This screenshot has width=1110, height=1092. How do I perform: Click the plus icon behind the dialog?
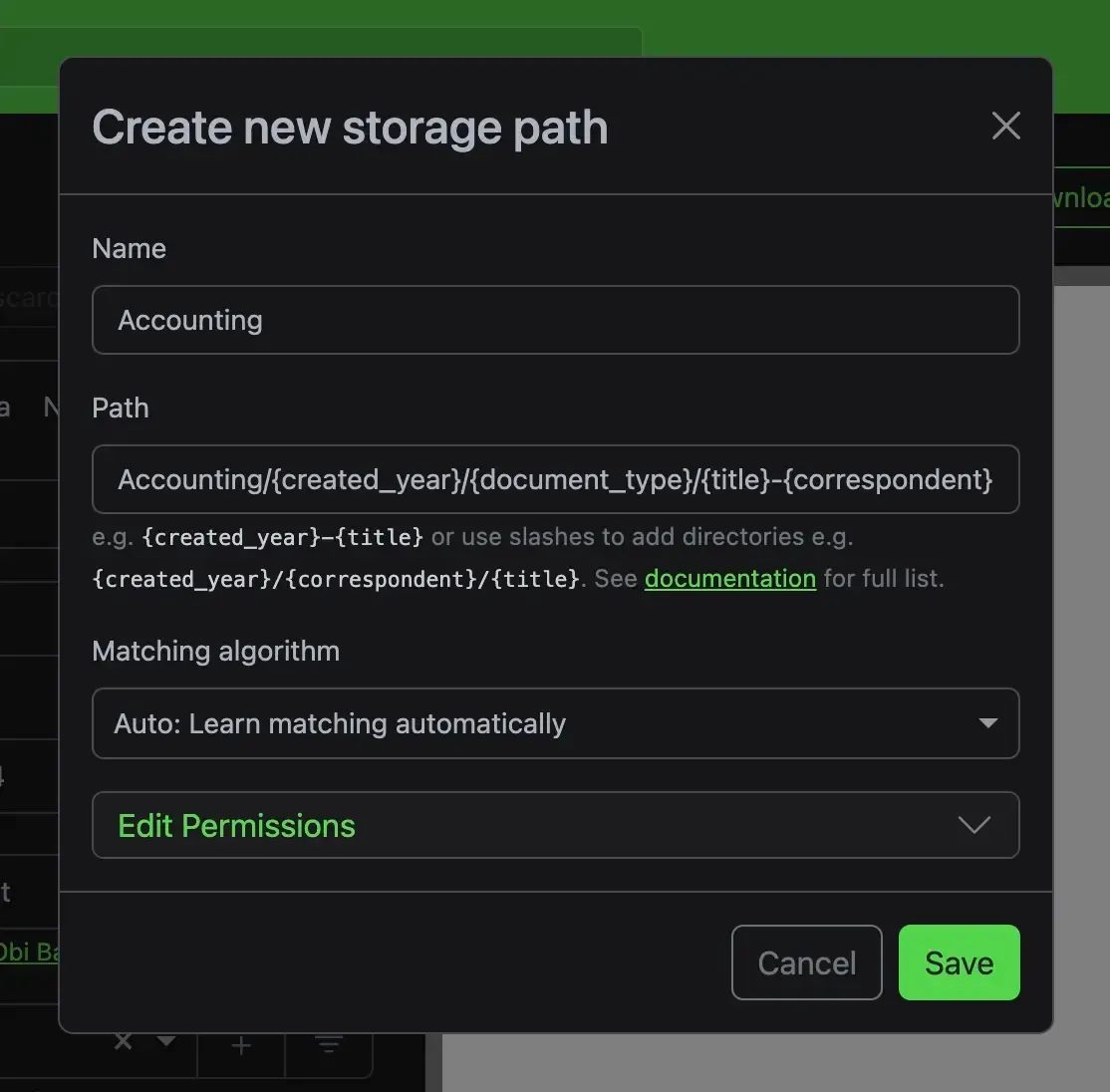(241, 1045)
